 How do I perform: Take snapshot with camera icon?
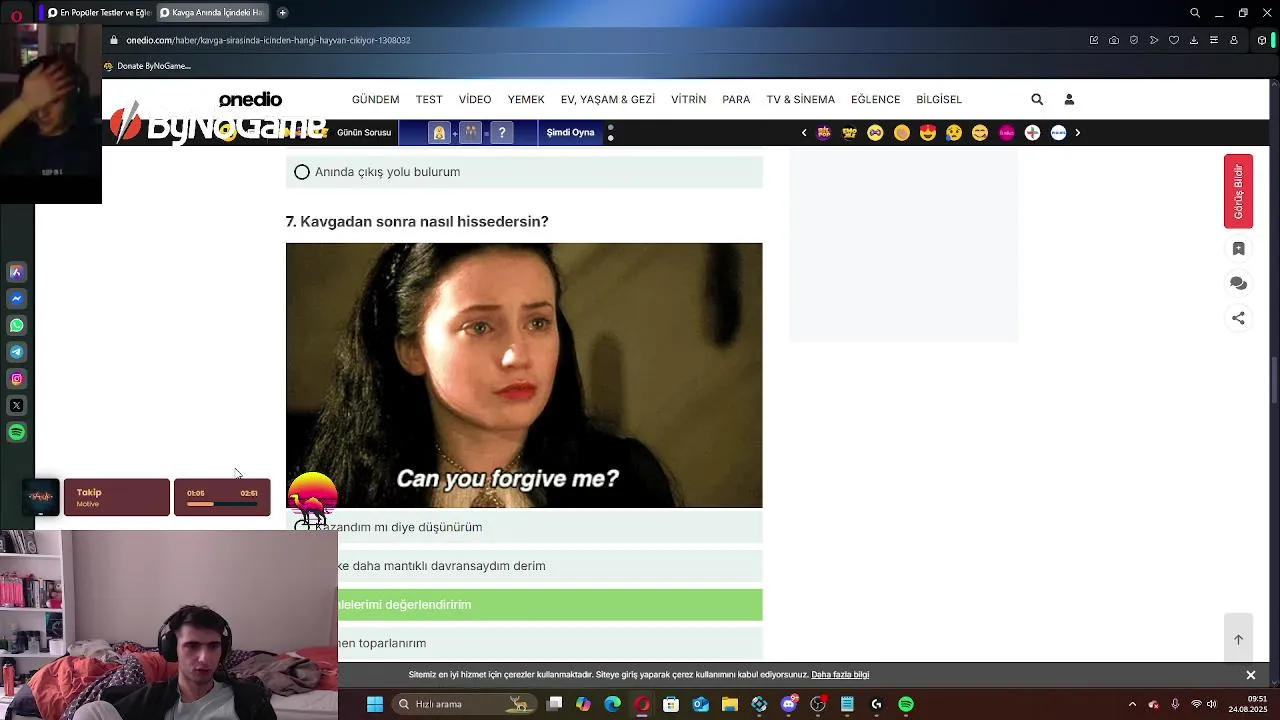pos(1114,40)
